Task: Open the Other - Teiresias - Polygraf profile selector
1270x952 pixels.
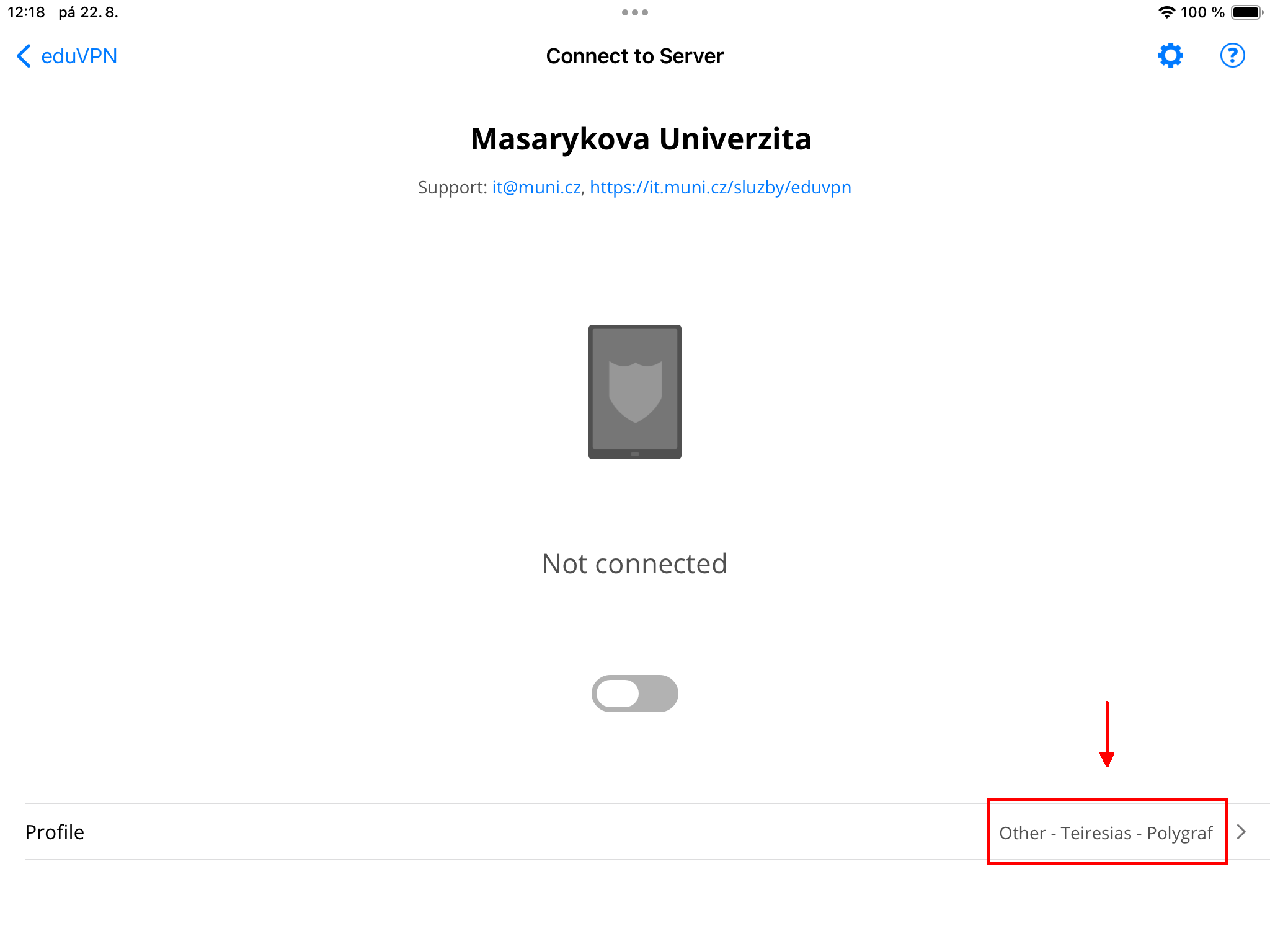Action: coord(1106,832)
